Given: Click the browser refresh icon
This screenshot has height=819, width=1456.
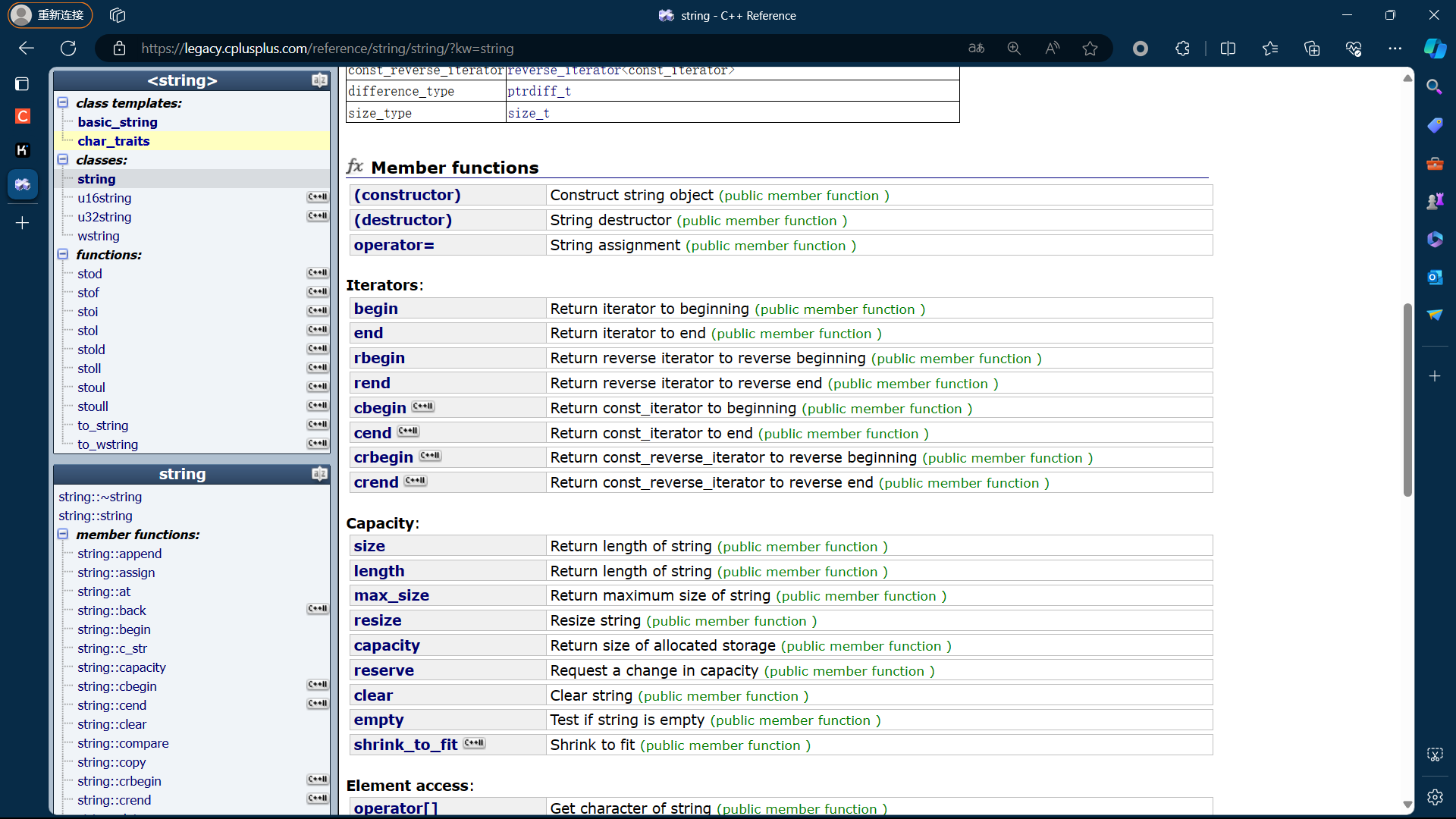Looking at the screenshot, I should 68,49.
